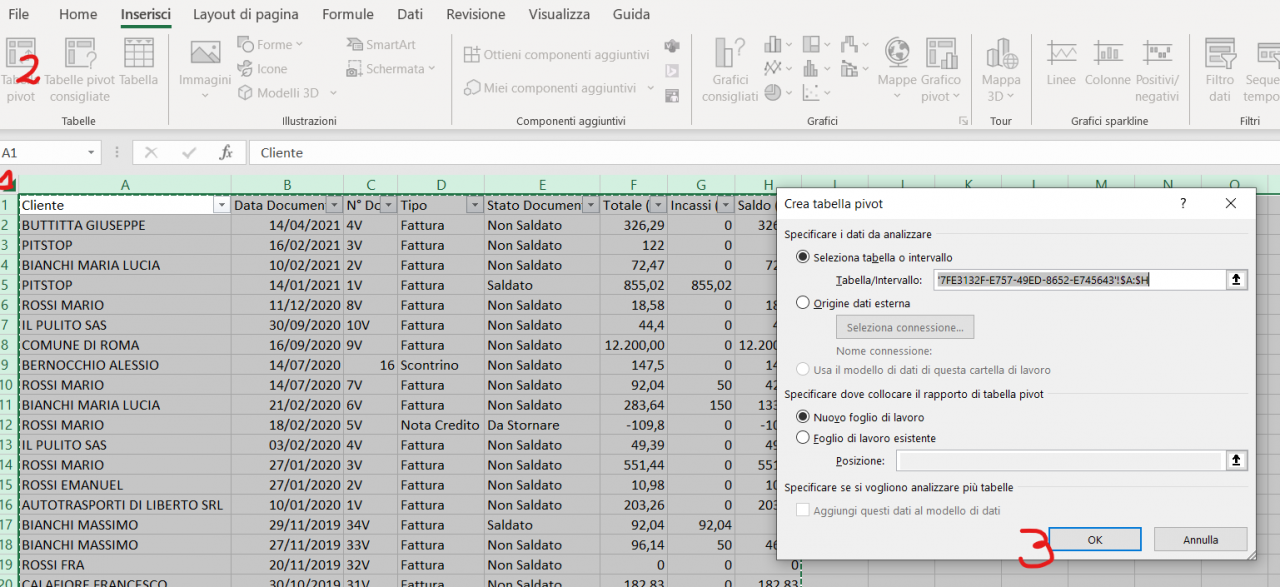Screen dimensions: 1280x587
Task: Click OK in the Crea tabella pivot dialog
Action: (x=1095, y=539)
